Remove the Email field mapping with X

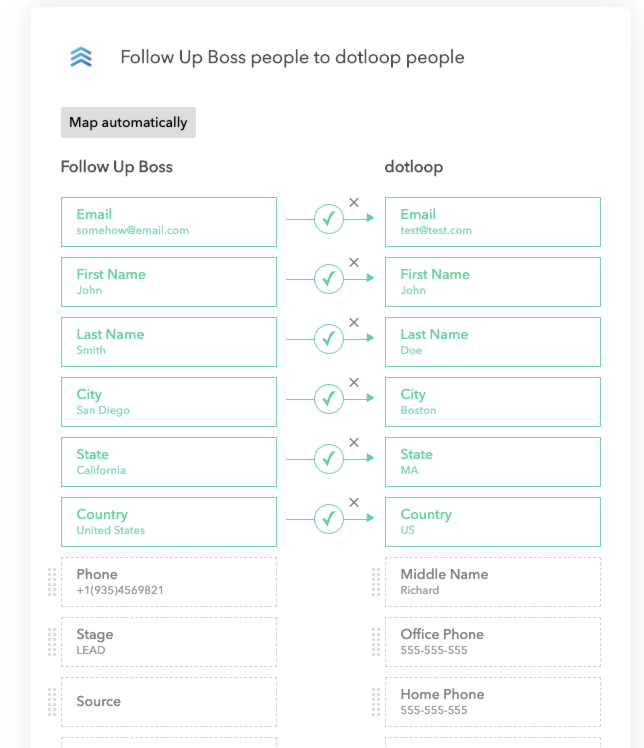coord(353,203)
